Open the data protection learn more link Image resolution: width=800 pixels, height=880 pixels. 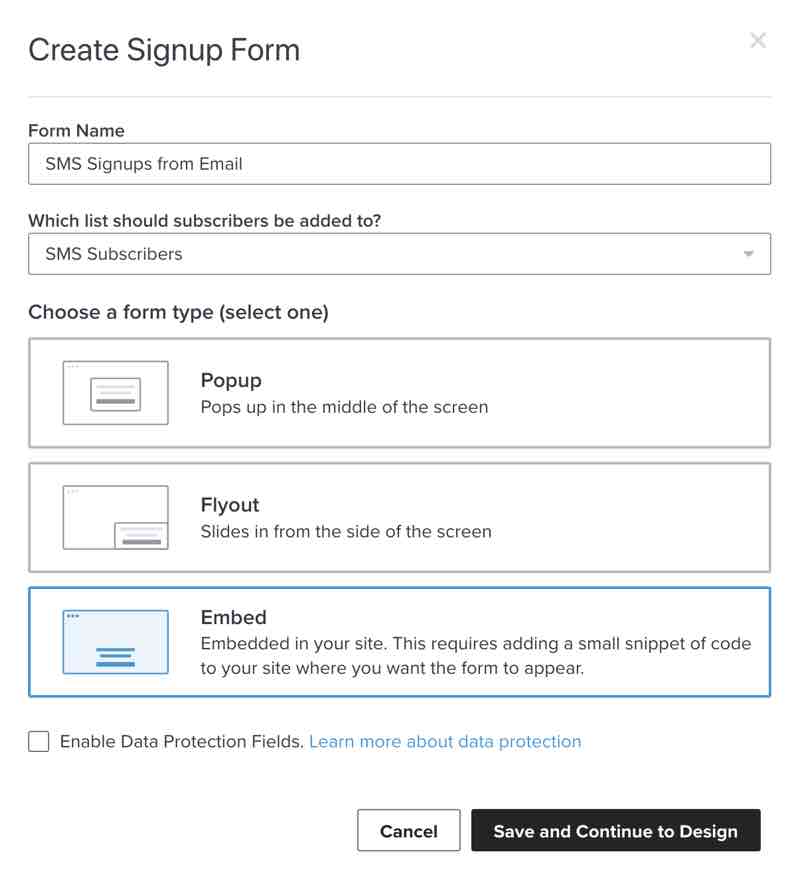[445, 741]
